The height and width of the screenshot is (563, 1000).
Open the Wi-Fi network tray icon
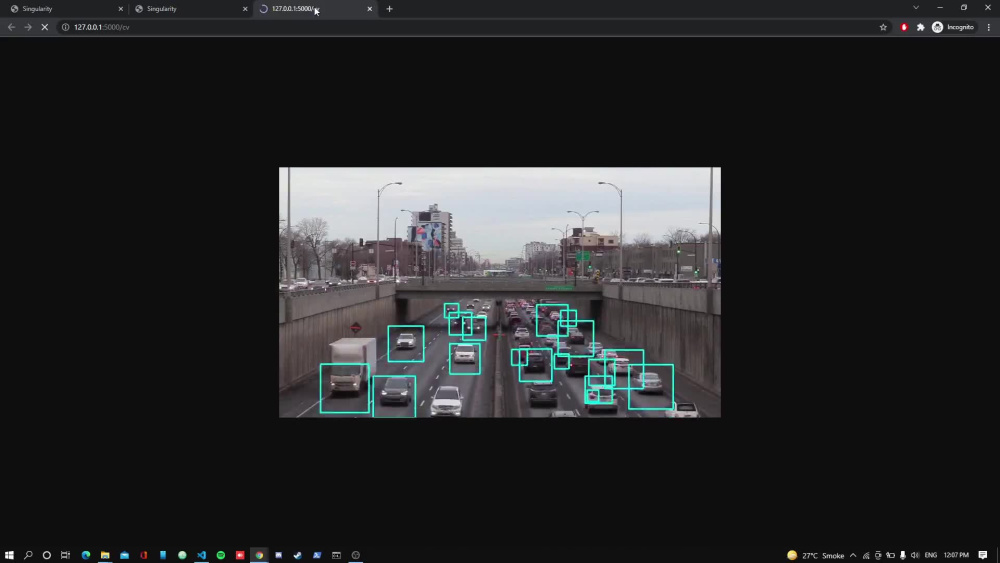click(x=866, y=555)
